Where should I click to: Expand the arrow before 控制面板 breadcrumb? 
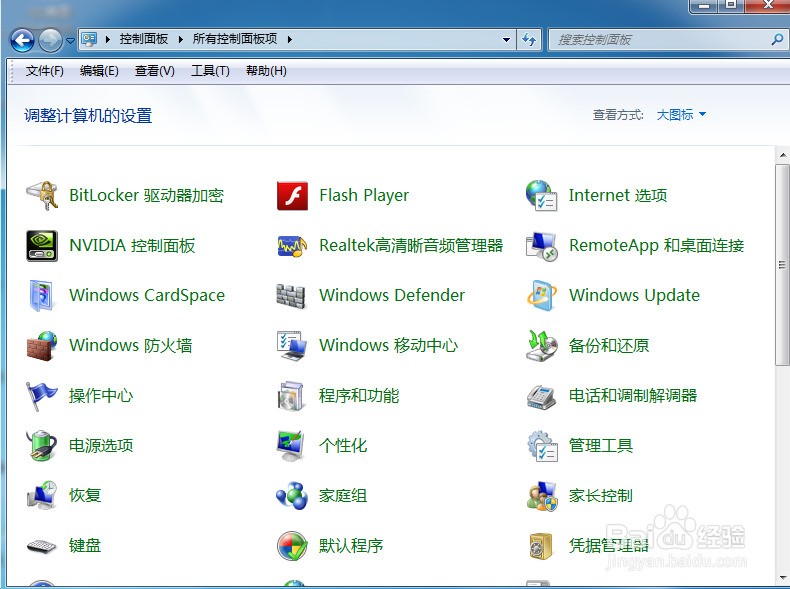pos(107,39)
